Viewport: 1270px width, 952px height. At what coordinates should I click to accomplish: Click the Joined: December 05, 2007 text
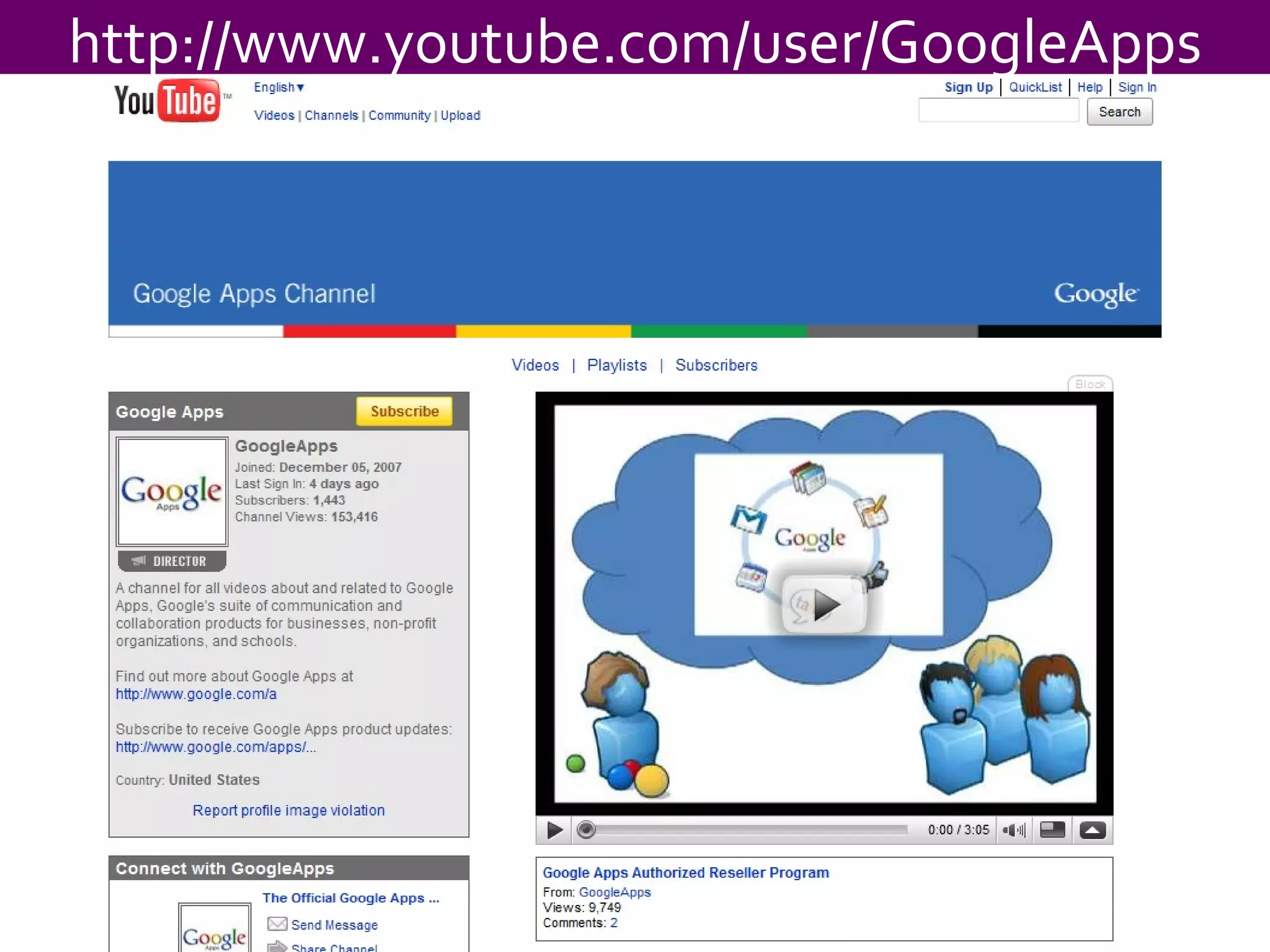pos(318,467)
